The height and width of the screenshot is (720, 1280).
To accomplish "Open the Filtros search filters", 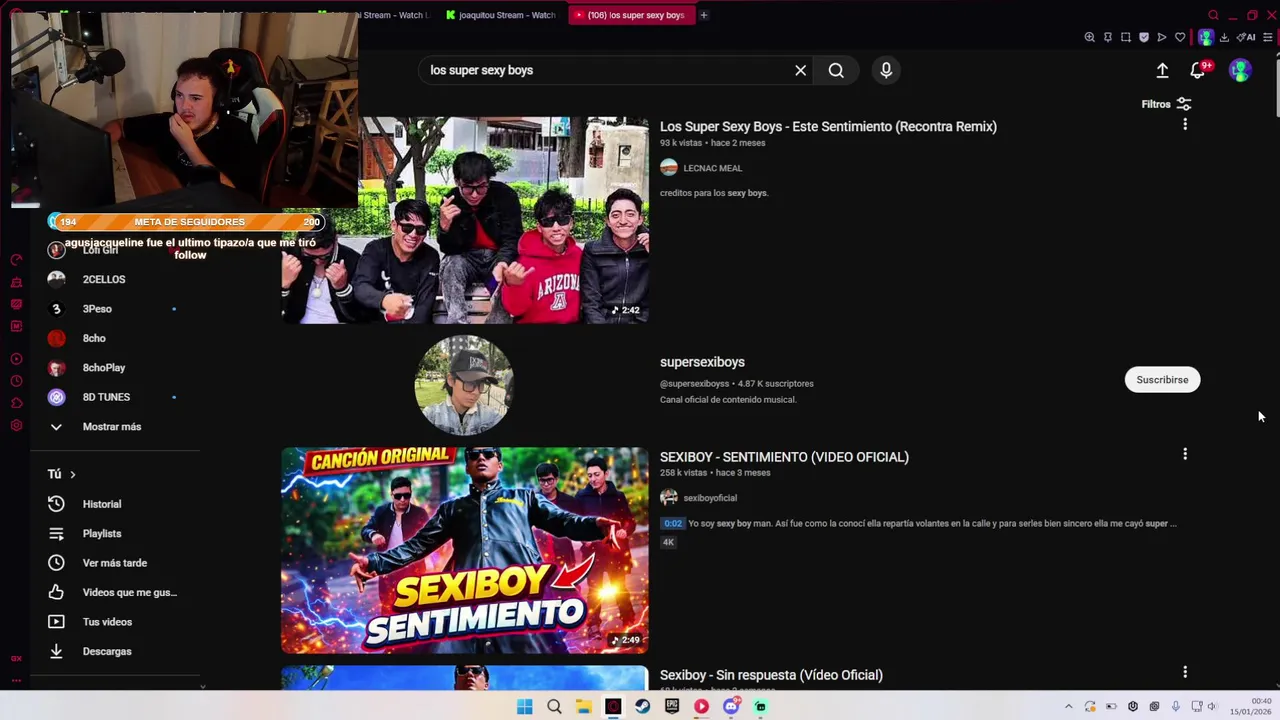I will [1166, 104].
